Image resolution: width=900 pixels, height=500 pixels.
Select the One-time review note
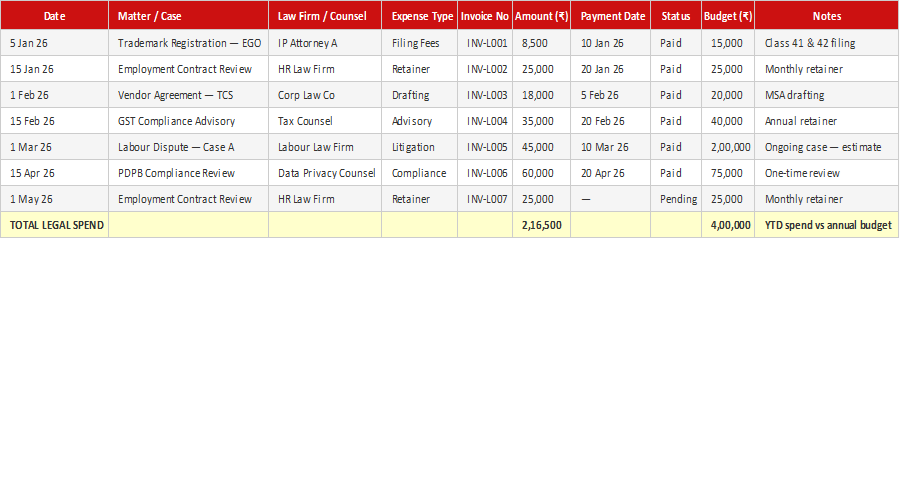827,173
